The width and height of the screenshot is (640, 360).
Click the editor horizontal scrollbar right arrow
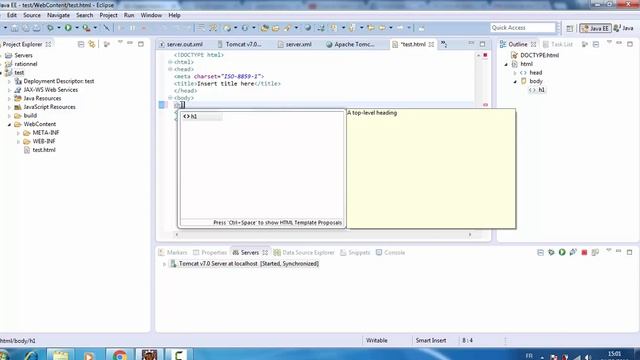[x=470, y=235]
